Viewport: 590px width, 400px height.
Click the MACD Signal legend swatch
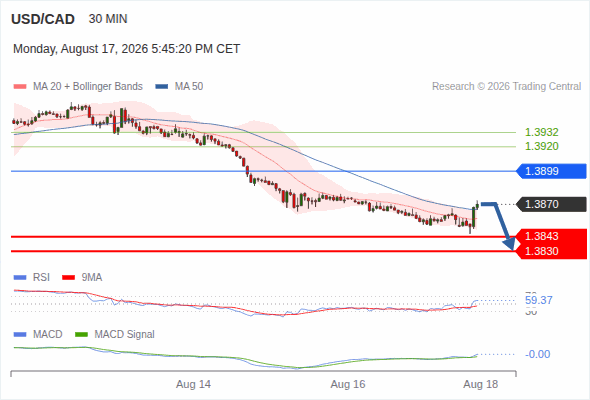click(x=81, y=335)
